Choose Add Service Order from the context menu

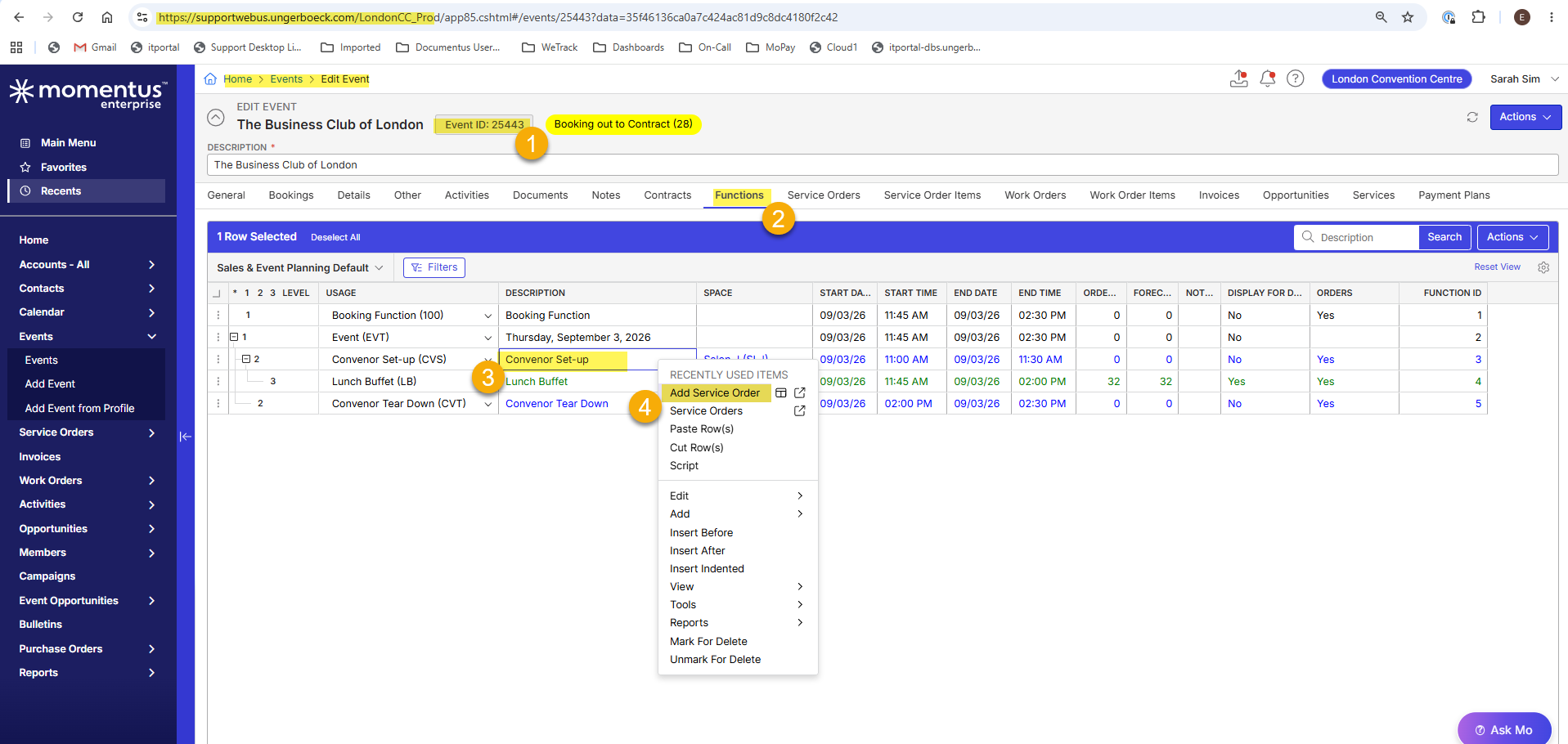[715, 393]
